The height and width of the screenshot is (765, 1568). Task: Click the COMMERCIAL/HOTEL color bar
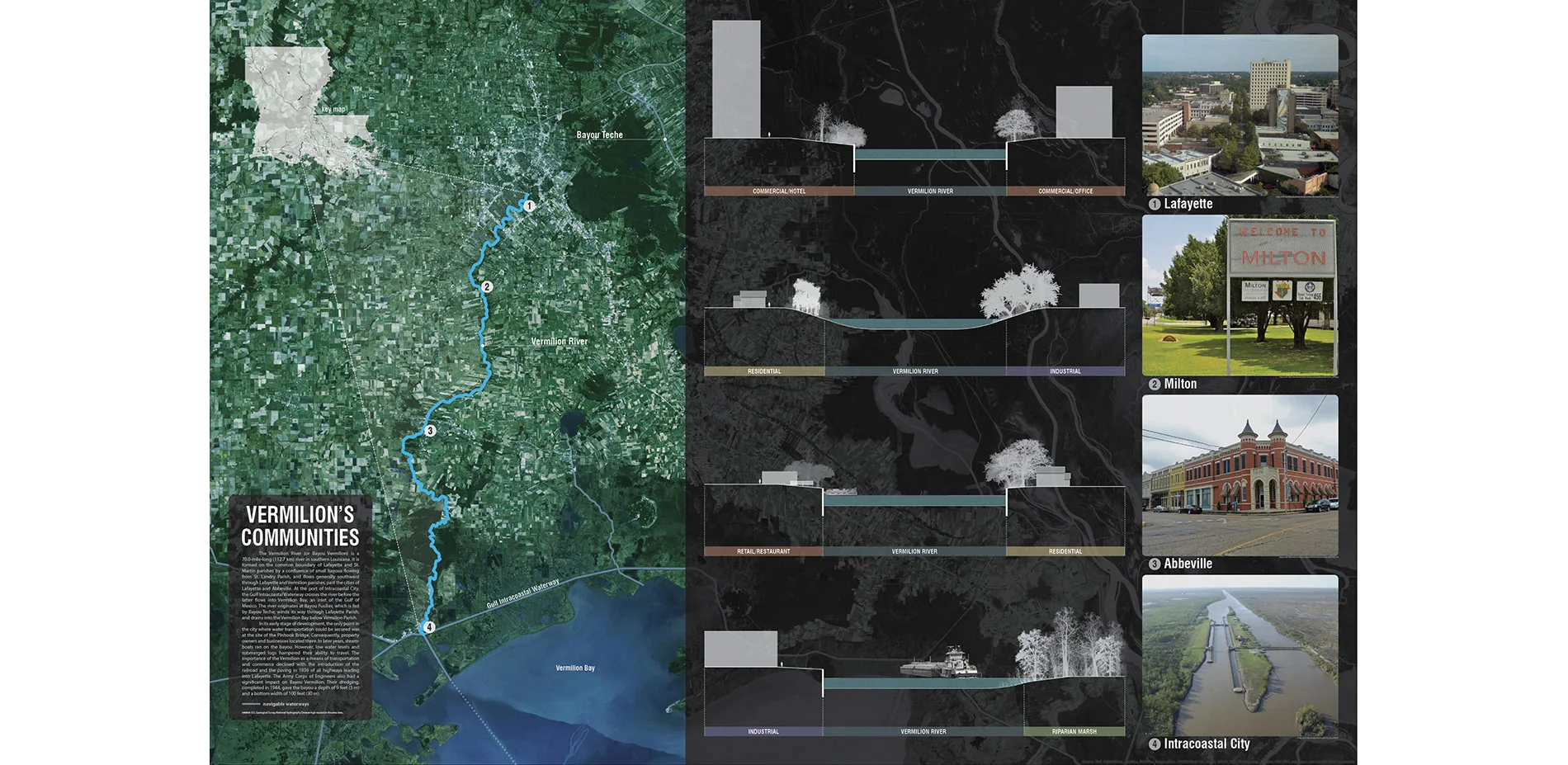coord(778,191)
